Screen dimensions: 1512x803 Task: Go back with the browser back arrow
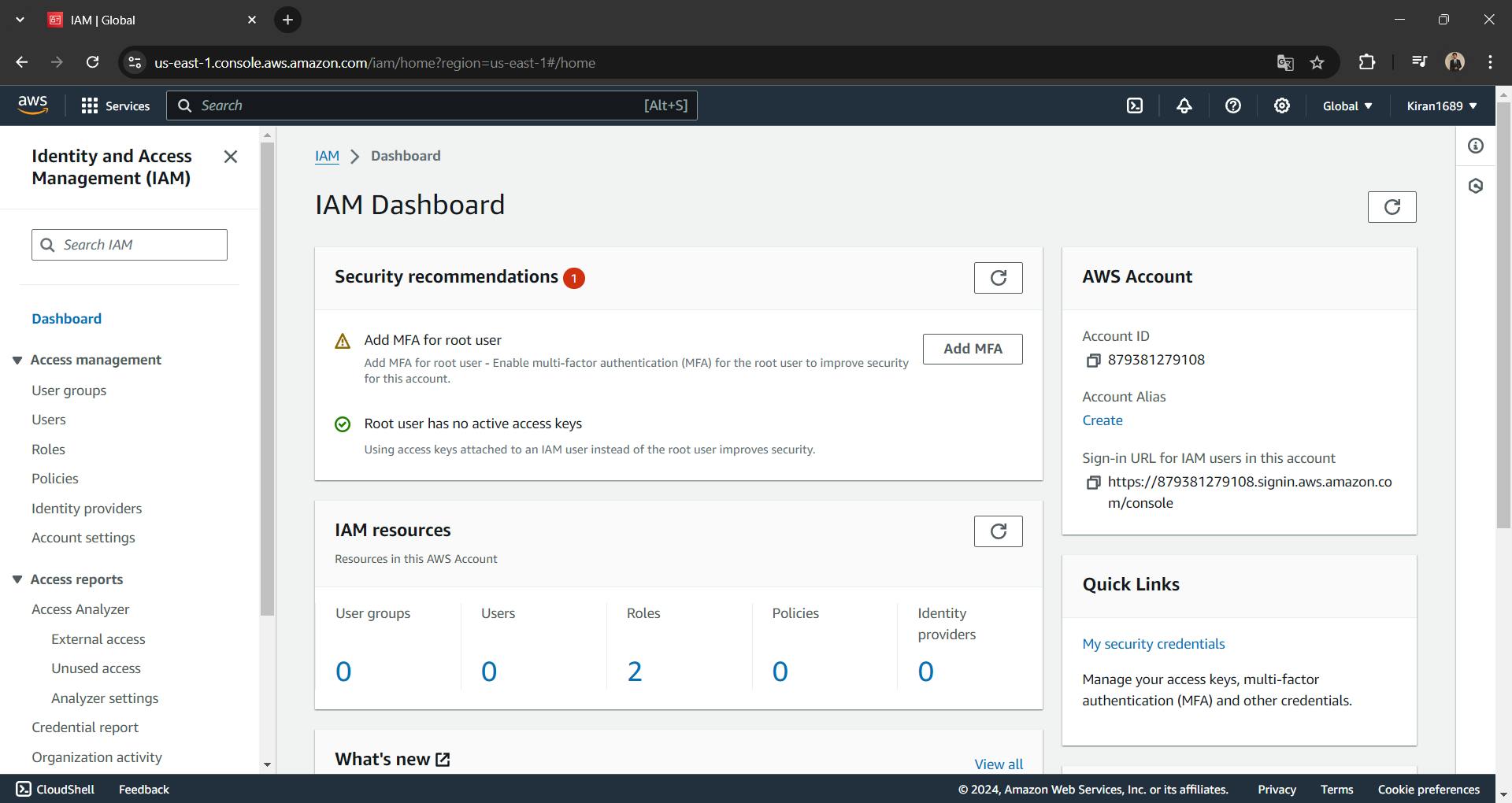tap(21, 62)
